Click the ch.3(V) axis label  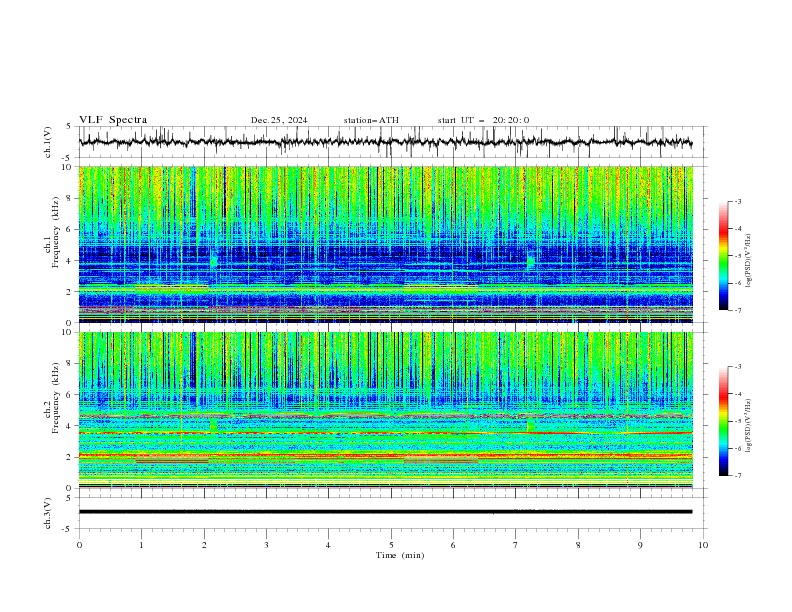[48, 513]
